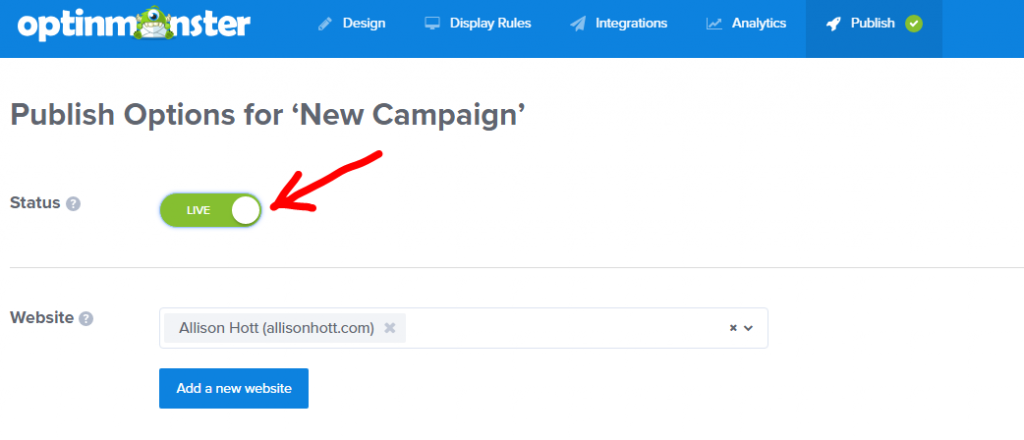Remove the Allison Hott website tag
This screenshot has width=1024, height=440.
pyautogui.click(x=390, y=327)
